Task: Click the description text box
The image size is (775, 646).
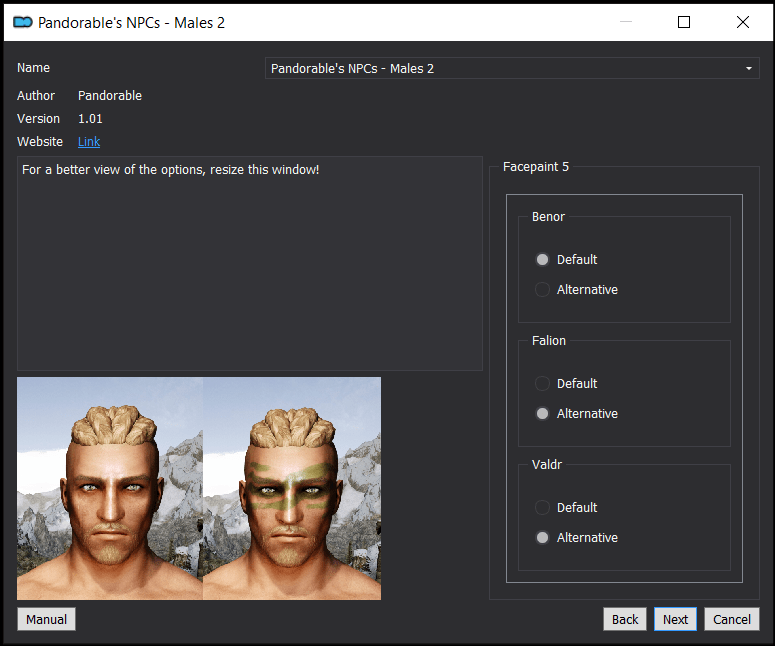Action: [250, 263]
